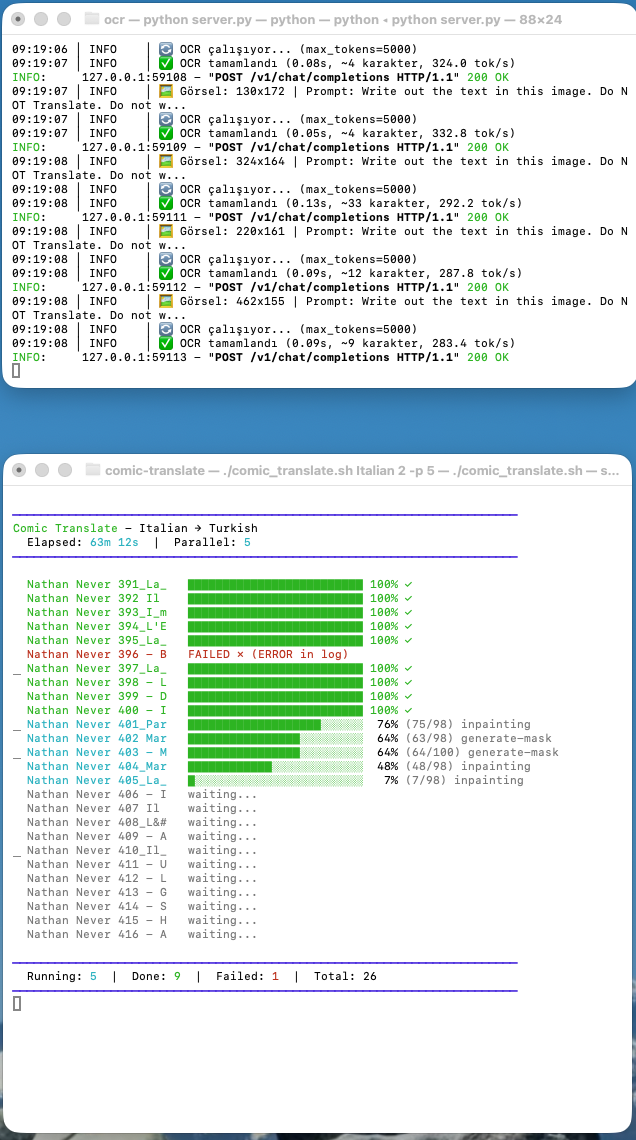
Task: Click Elapsed: 63m 12s value
Action: click(114, 542)
